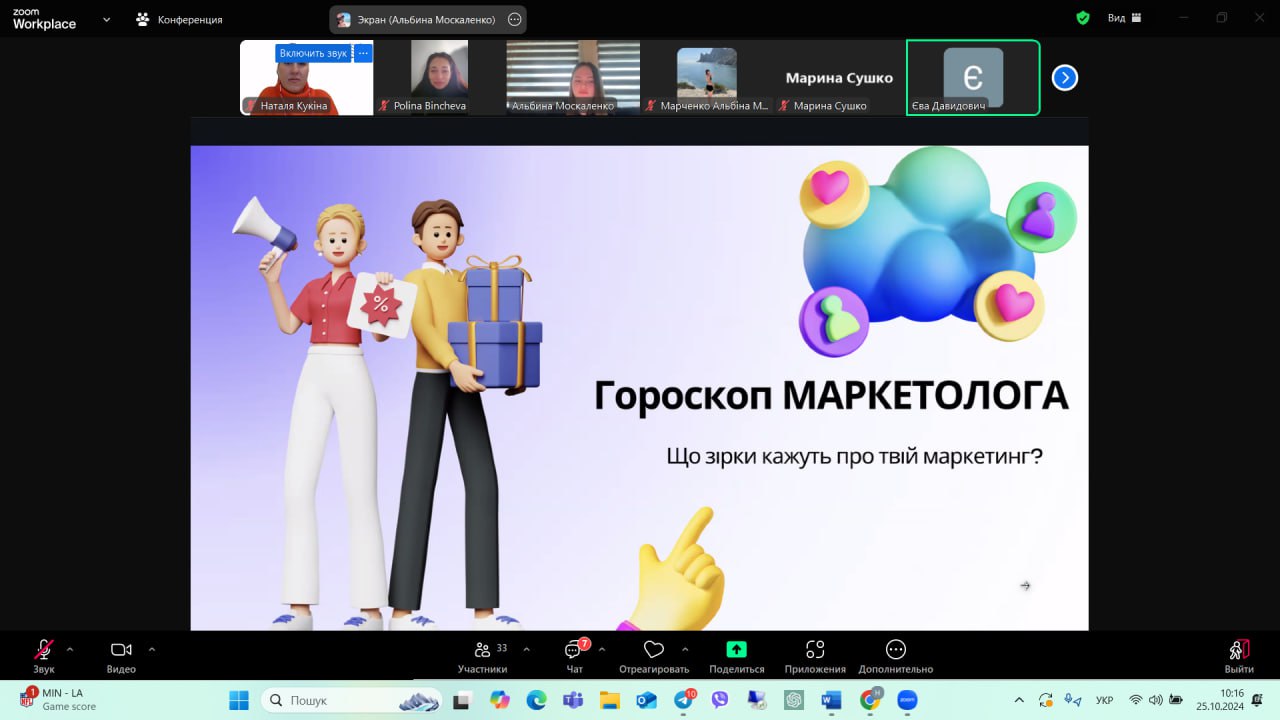Open ChatGPT from the taskbar

pyautogui.click(x=795, y=700)
